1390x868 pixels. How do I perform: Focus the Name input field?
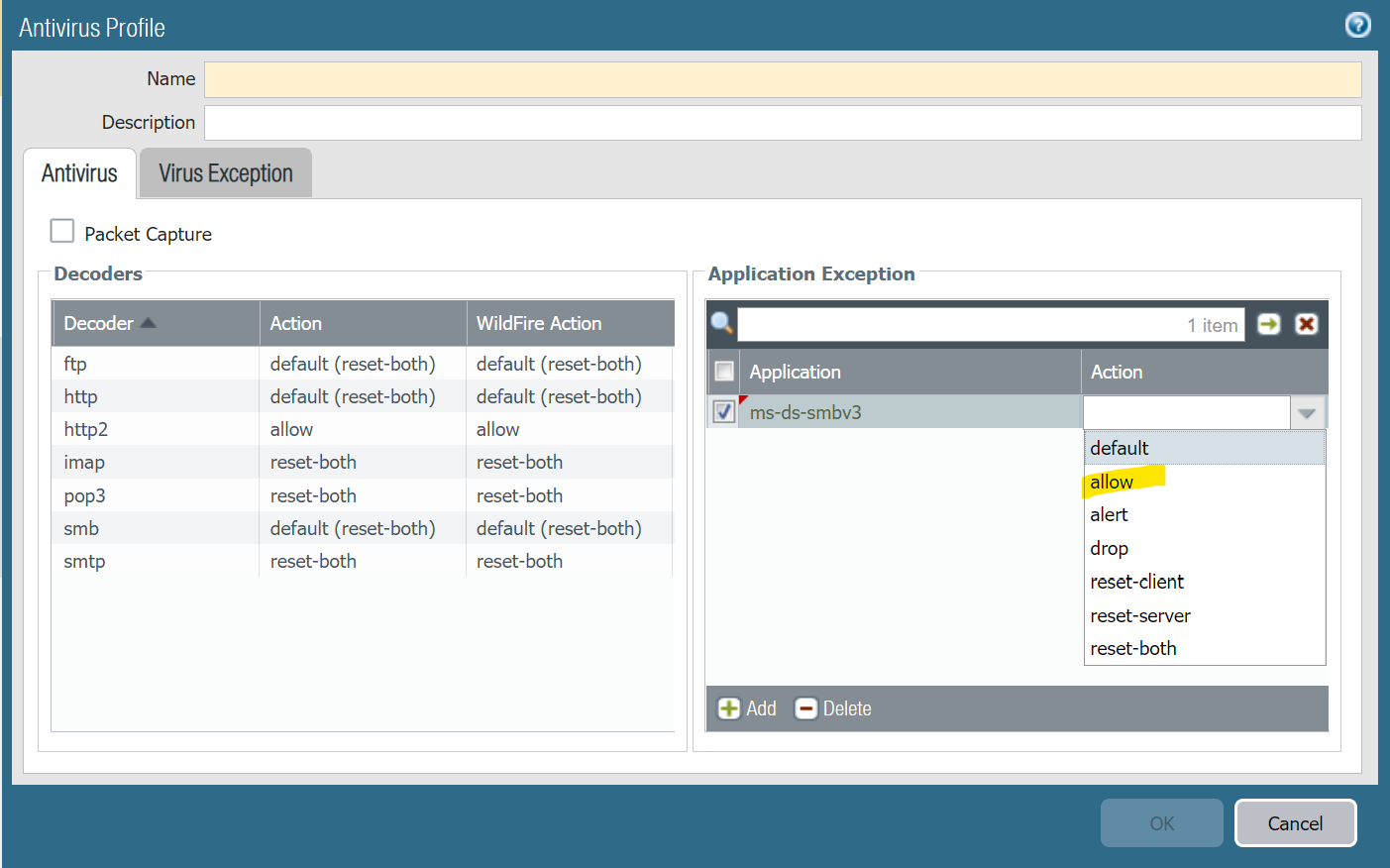[783, 79]
